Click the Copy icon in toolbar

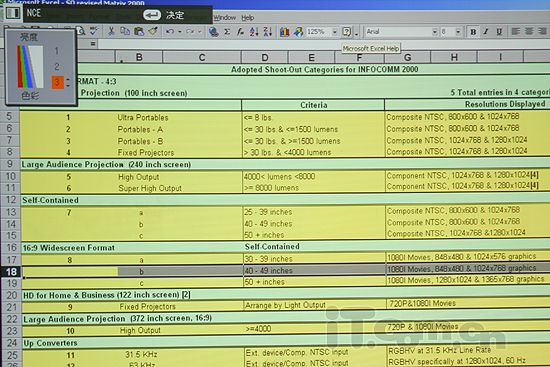(125, 32)
